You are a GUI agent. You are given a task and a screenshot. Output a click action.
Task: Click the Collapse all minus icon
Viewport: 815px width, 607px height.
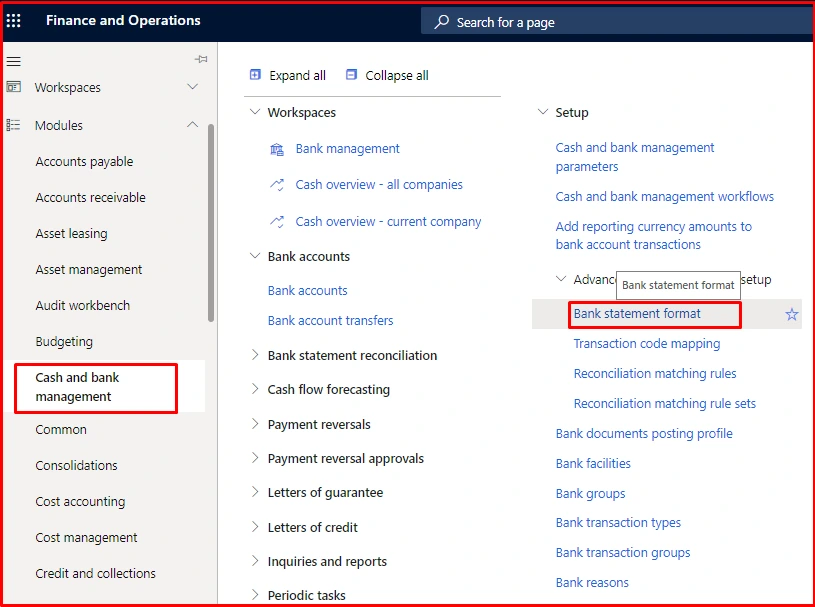tap(351, 75)
